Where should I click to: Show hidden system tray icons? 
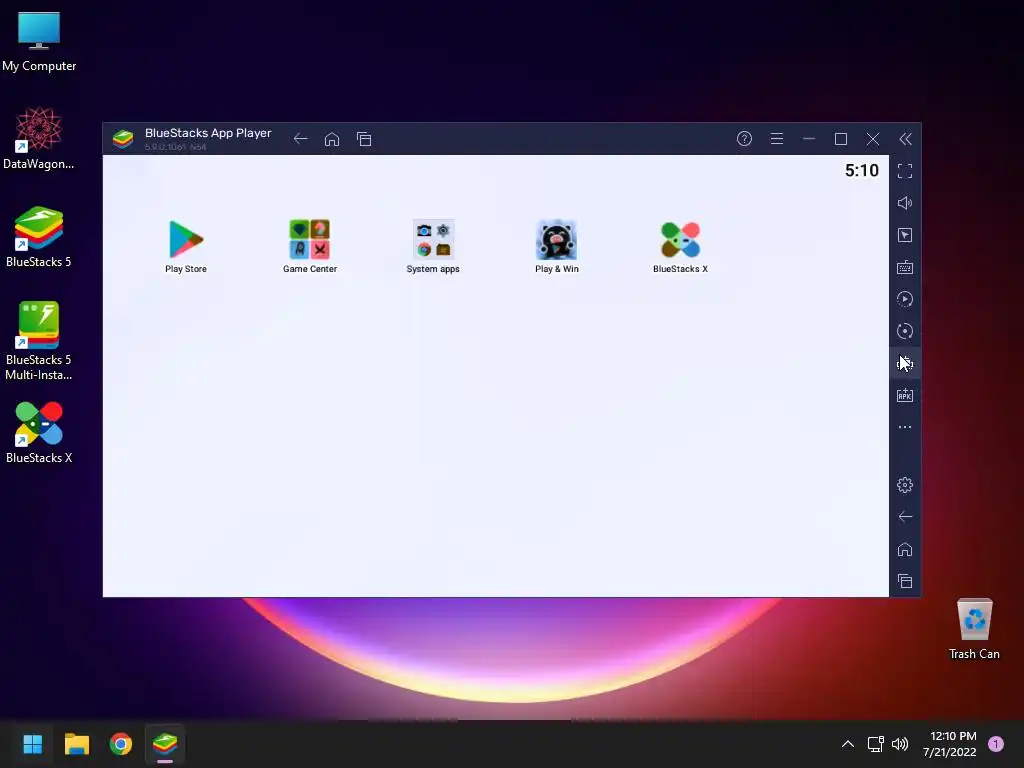tap(848, 744)
